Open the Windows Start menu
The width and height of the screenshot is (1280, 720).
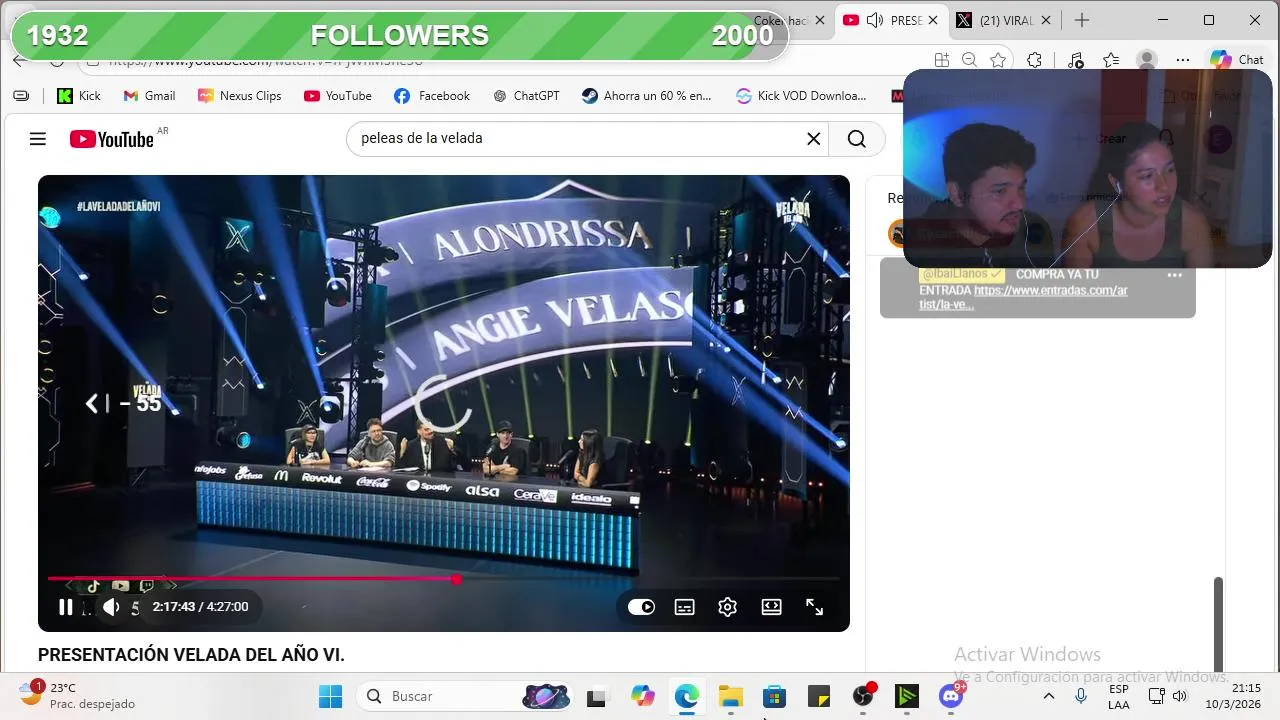point(330,696)
